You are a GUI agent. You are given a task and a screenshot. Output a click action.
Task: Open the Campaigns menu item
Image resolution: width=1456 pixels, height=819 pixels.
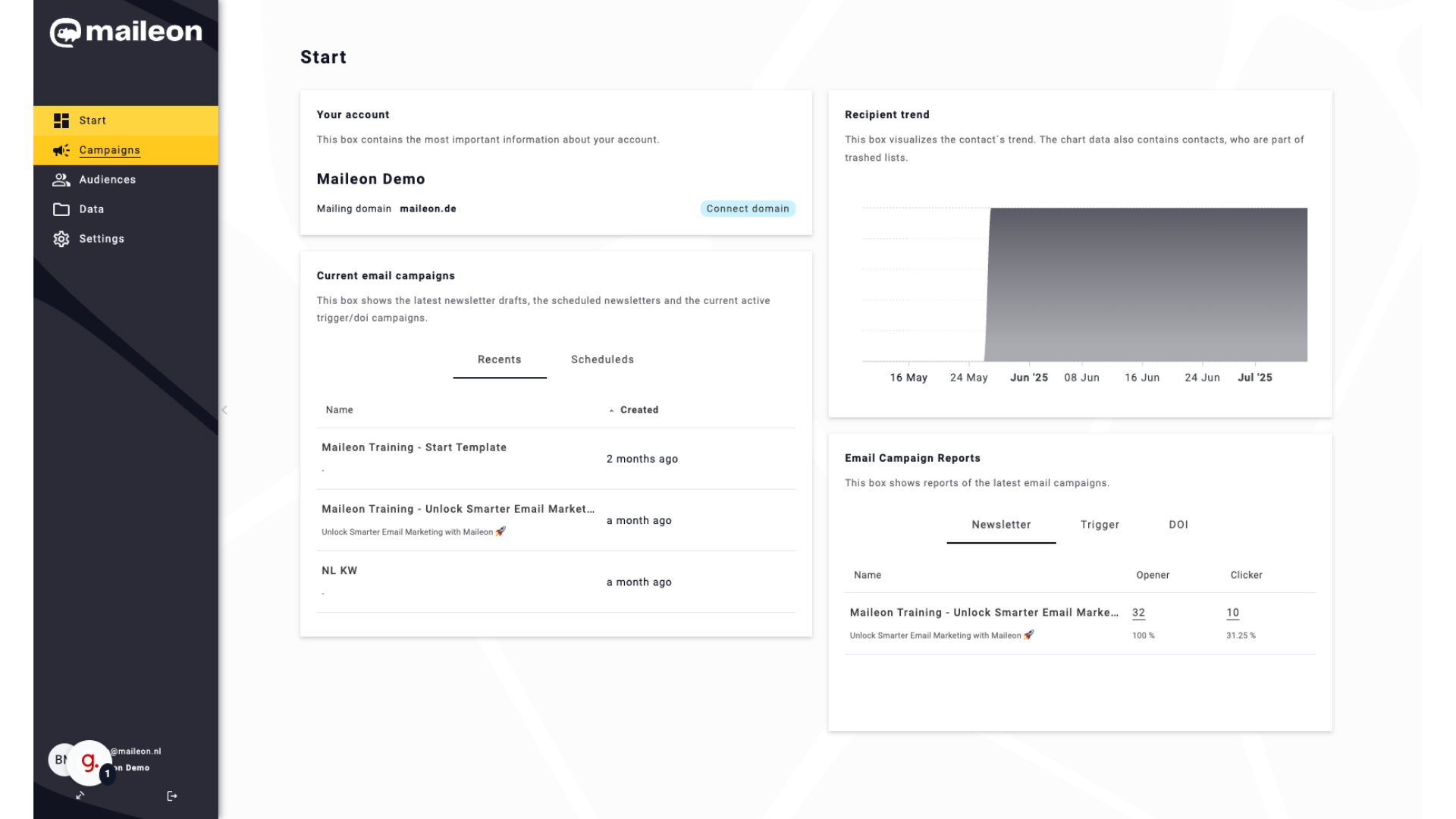pos(126,150)
